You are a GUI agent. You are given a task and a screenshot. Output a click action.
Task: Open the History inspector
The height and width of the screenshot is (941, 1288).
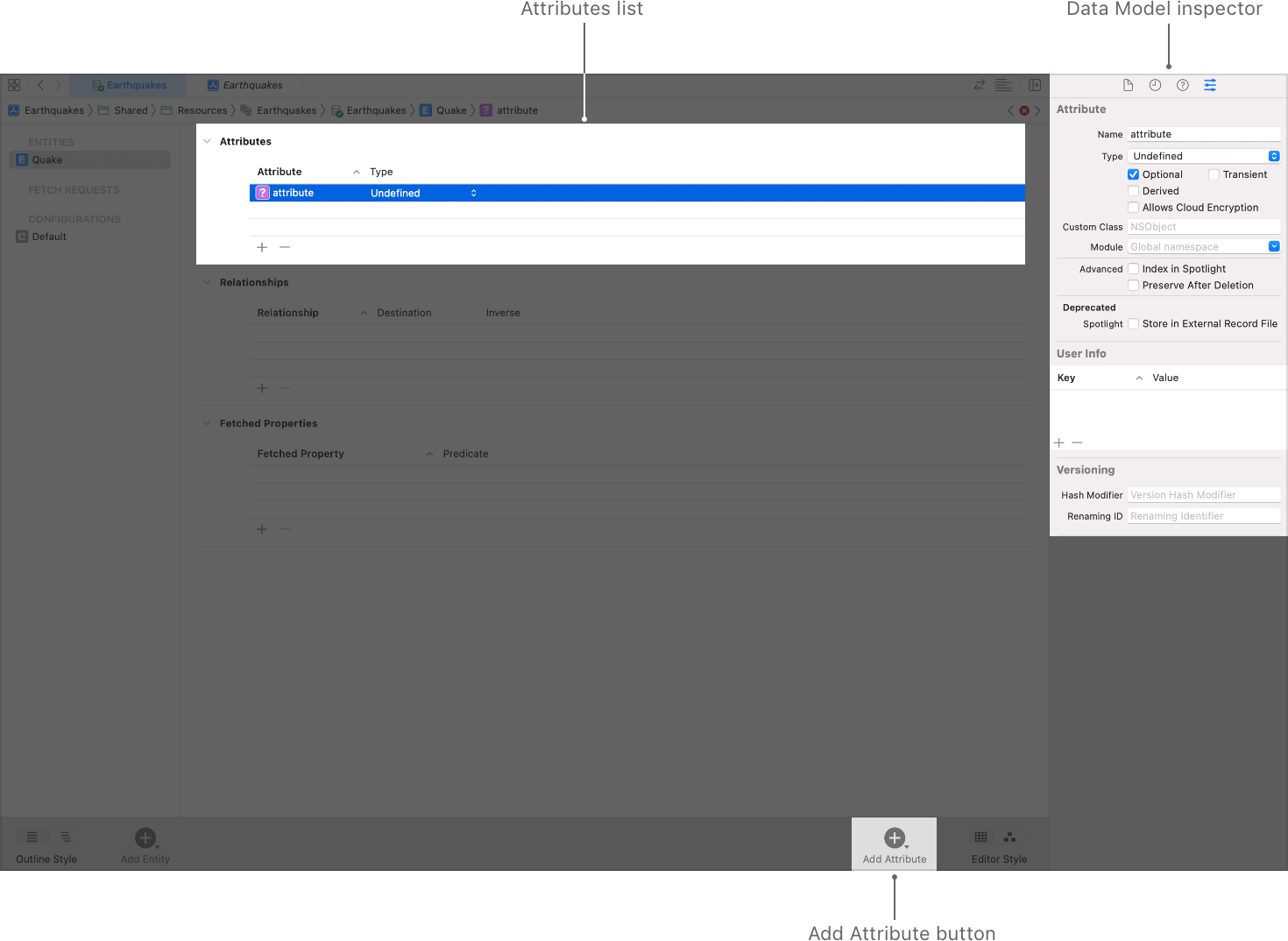pos(1155,85)
